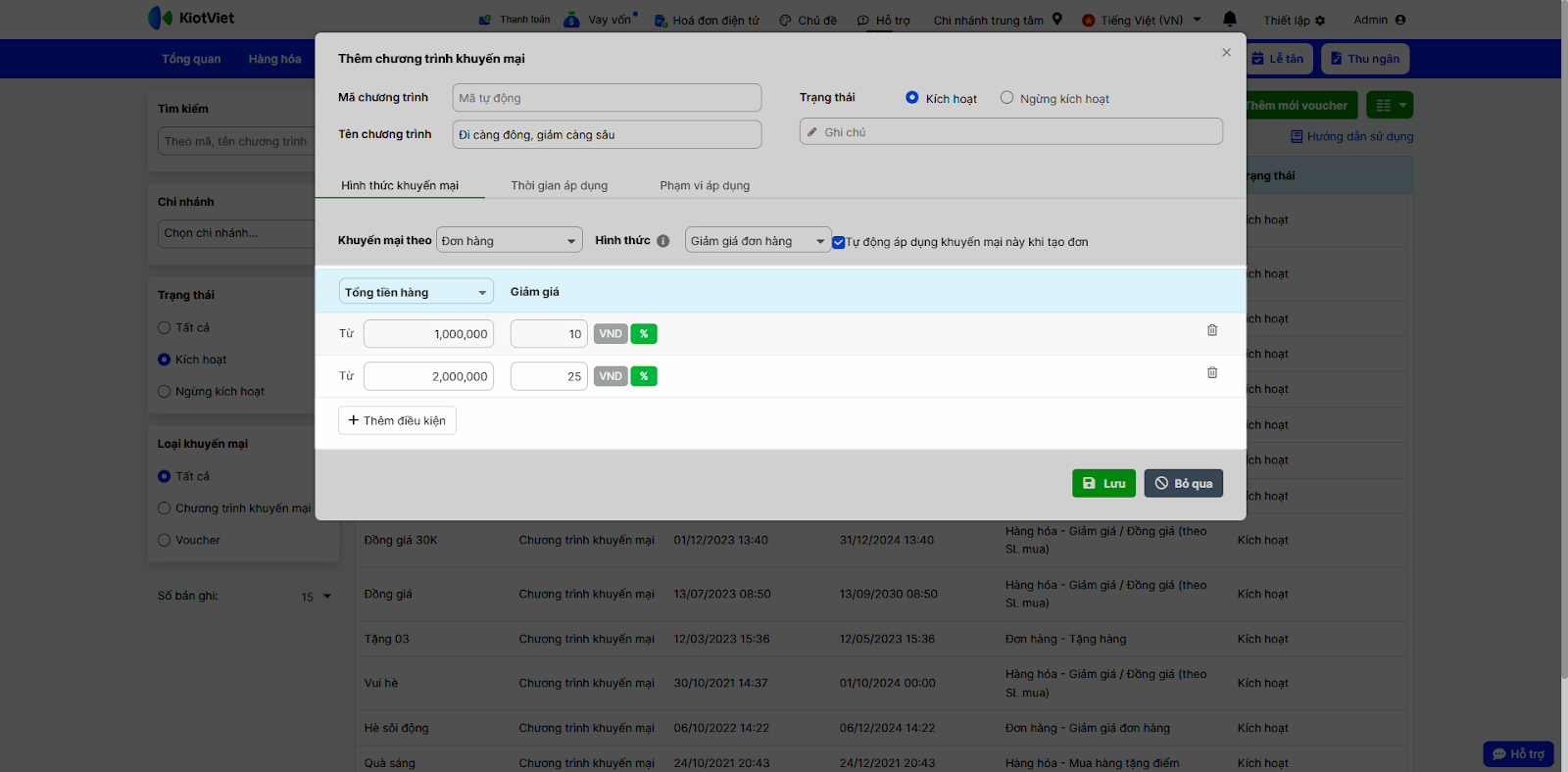Select Ngừng kích hoạt status in dialog
This screenshot has height=772, width=1568.
coord(1006,98)
